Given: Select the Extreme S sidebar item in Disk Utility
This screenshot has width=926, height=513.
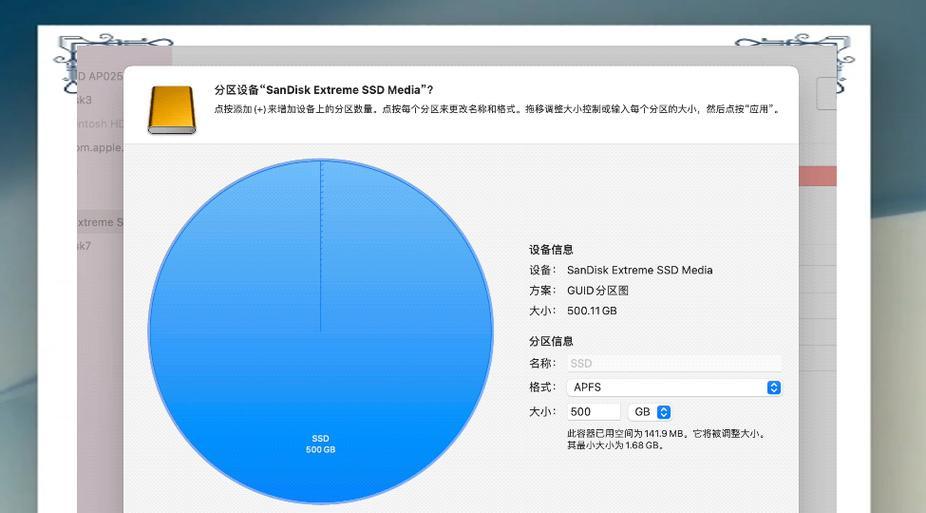Looking at the screenshot, I should (100, 223).
